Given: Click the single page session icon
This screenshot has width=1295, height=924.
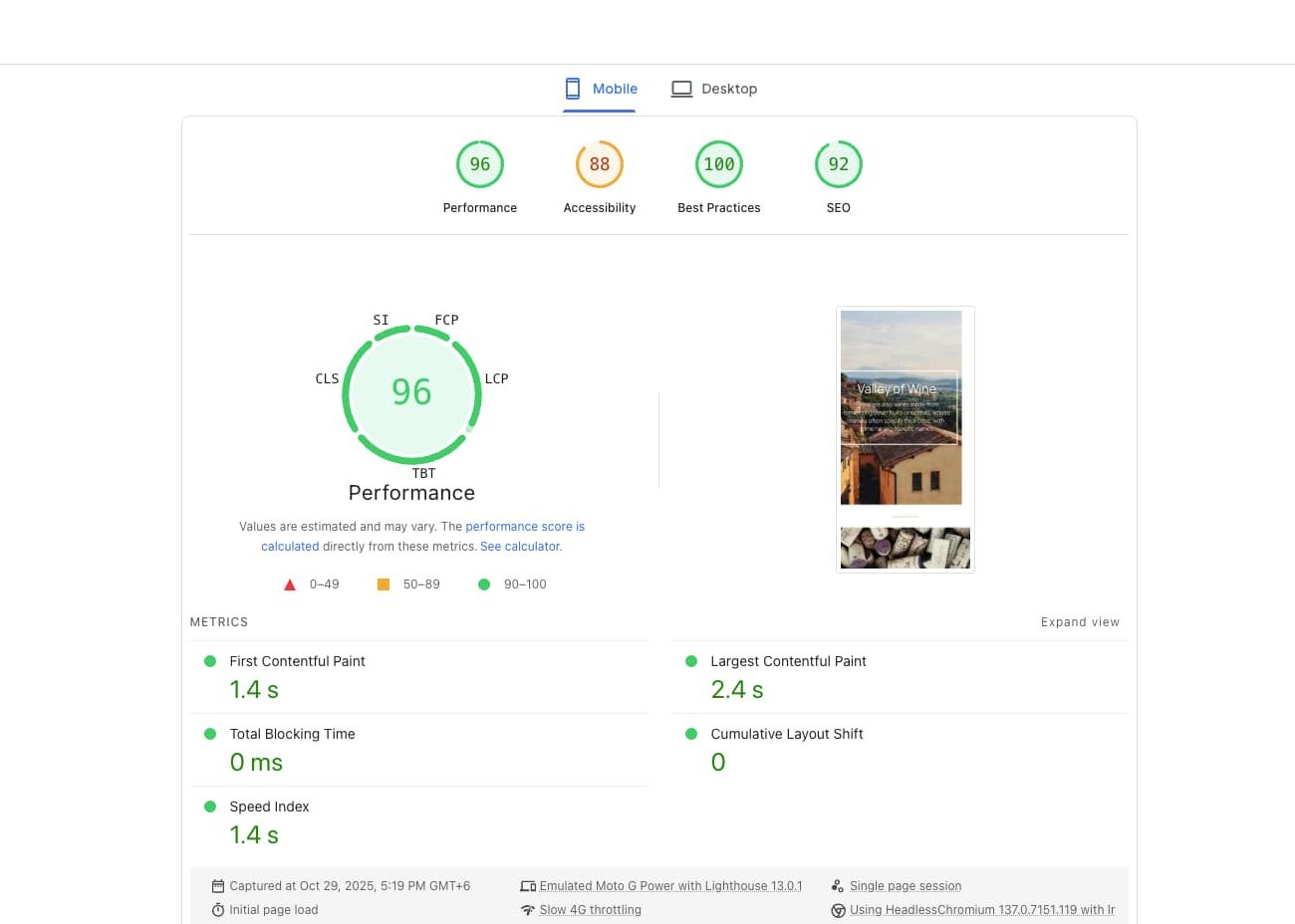Looking at the screenshot, I should [x=838, y=885].
